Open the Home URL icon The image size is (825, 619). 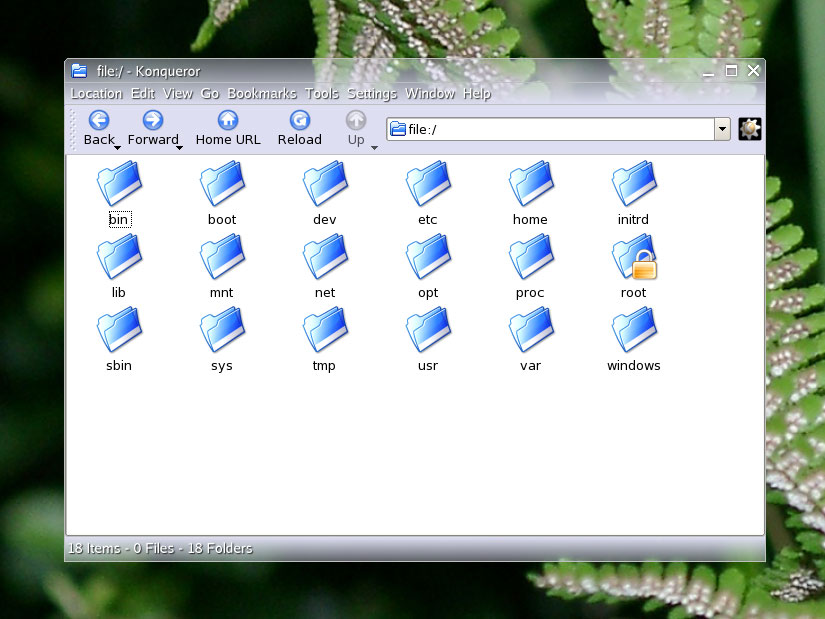(x=228, y=120)
